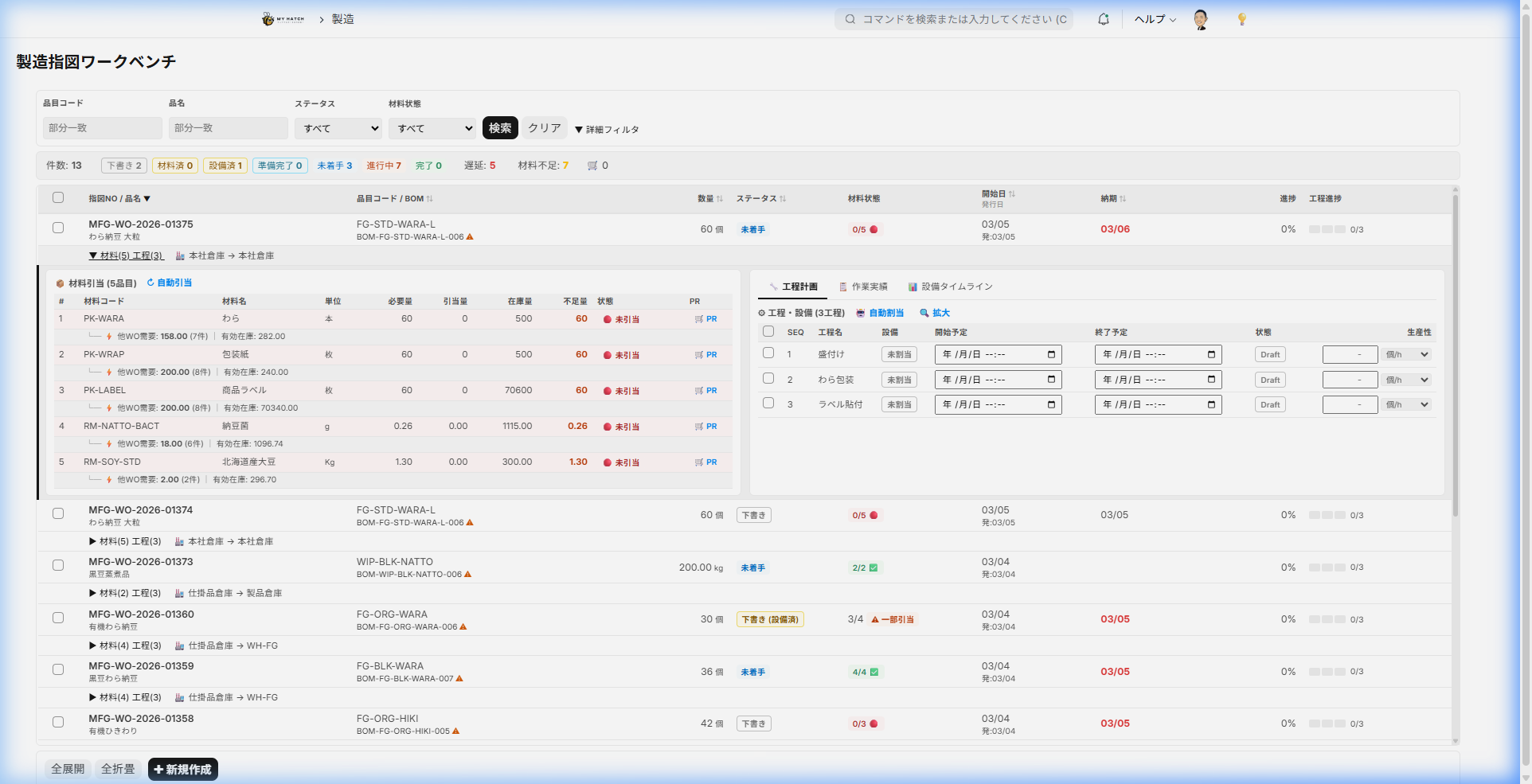Check the box for MFG-WO-2026-01374

[x=58, y=513]
